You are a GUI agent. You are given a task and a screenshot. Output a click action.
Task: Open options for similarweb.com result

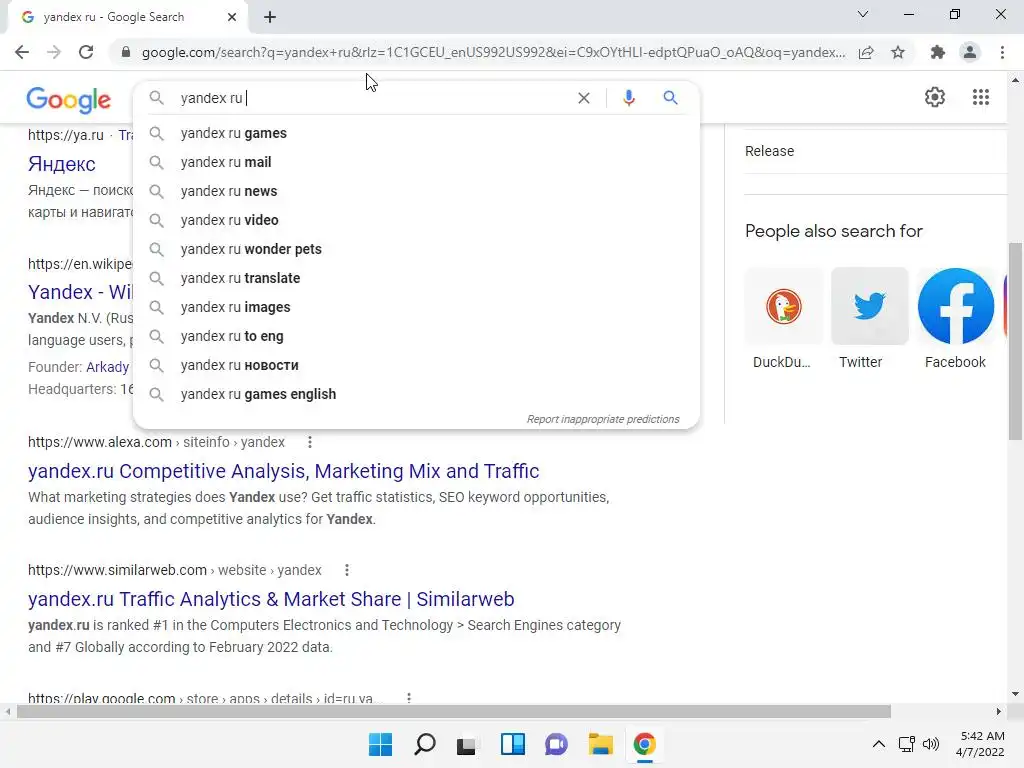point(347,570)
